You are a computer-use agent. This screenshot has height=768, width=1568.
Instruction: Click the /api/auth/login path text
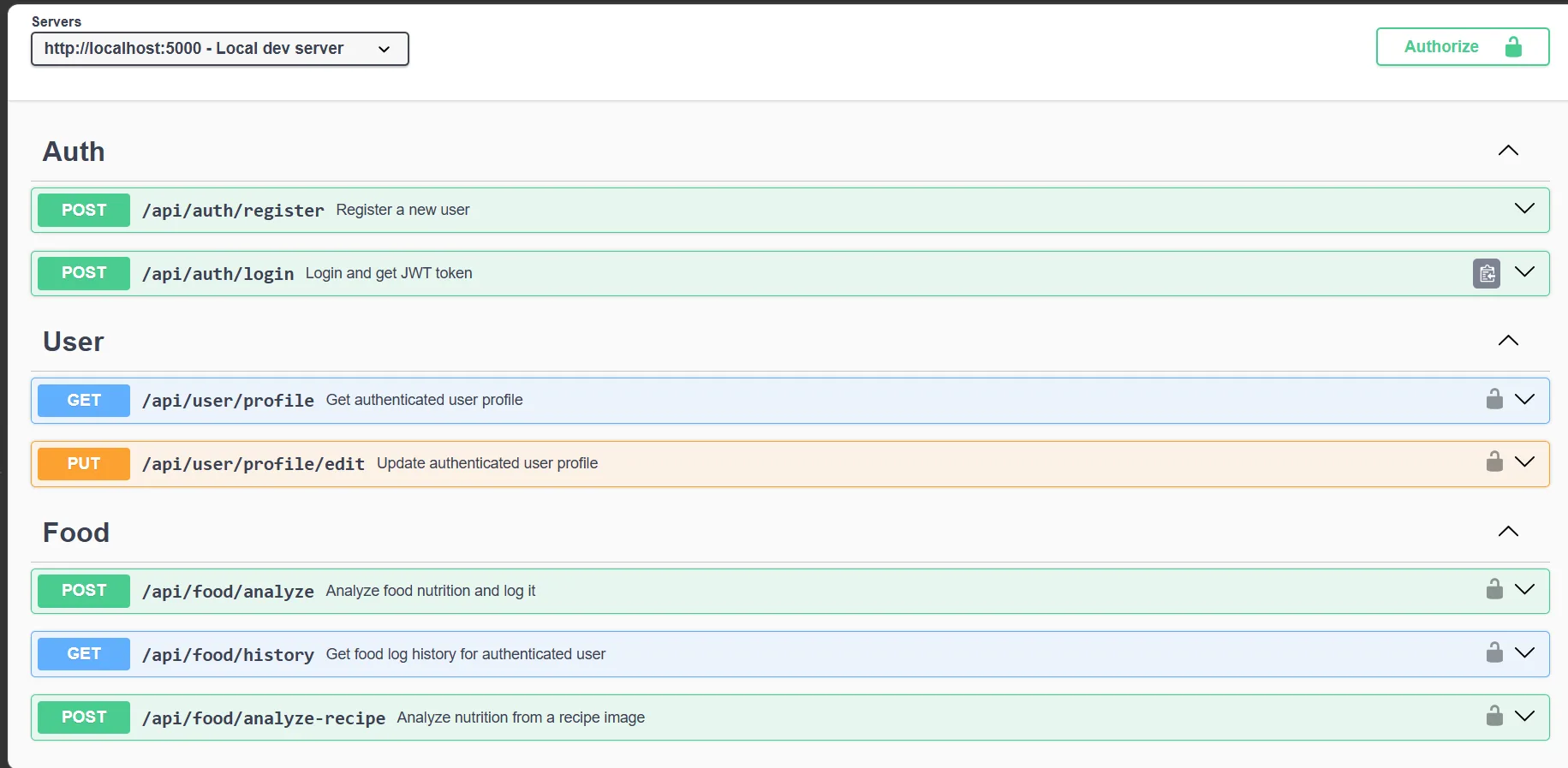click(x=218, y=274)
